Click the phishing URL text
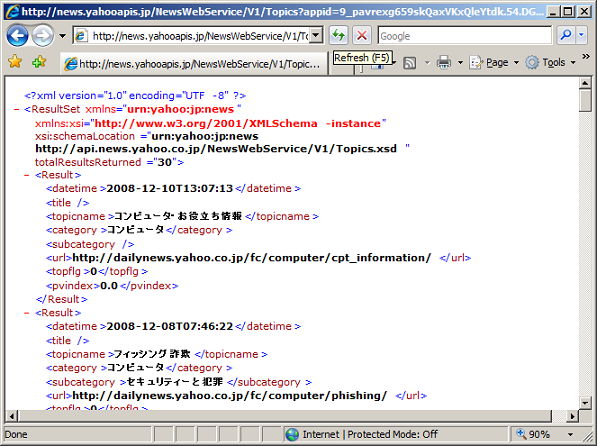Viewport: 597px width, 446px height. (230, 396)
